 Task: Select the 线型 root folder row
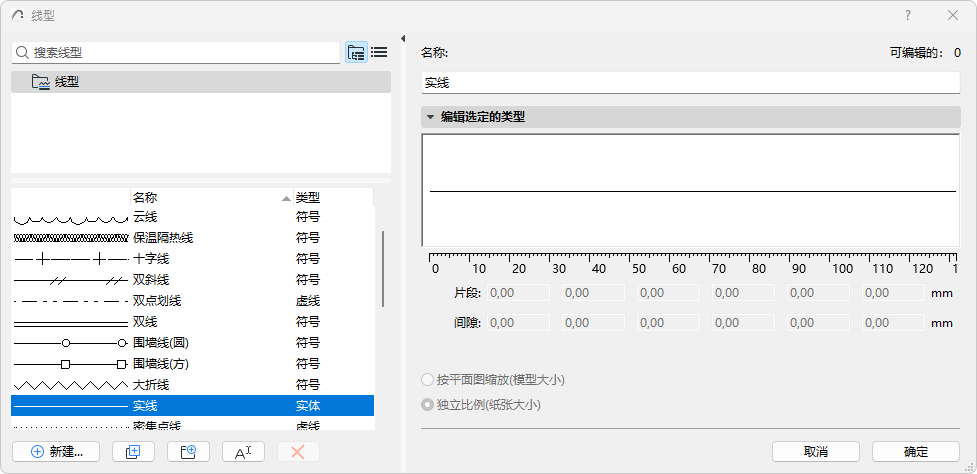(x=201, y=82)
